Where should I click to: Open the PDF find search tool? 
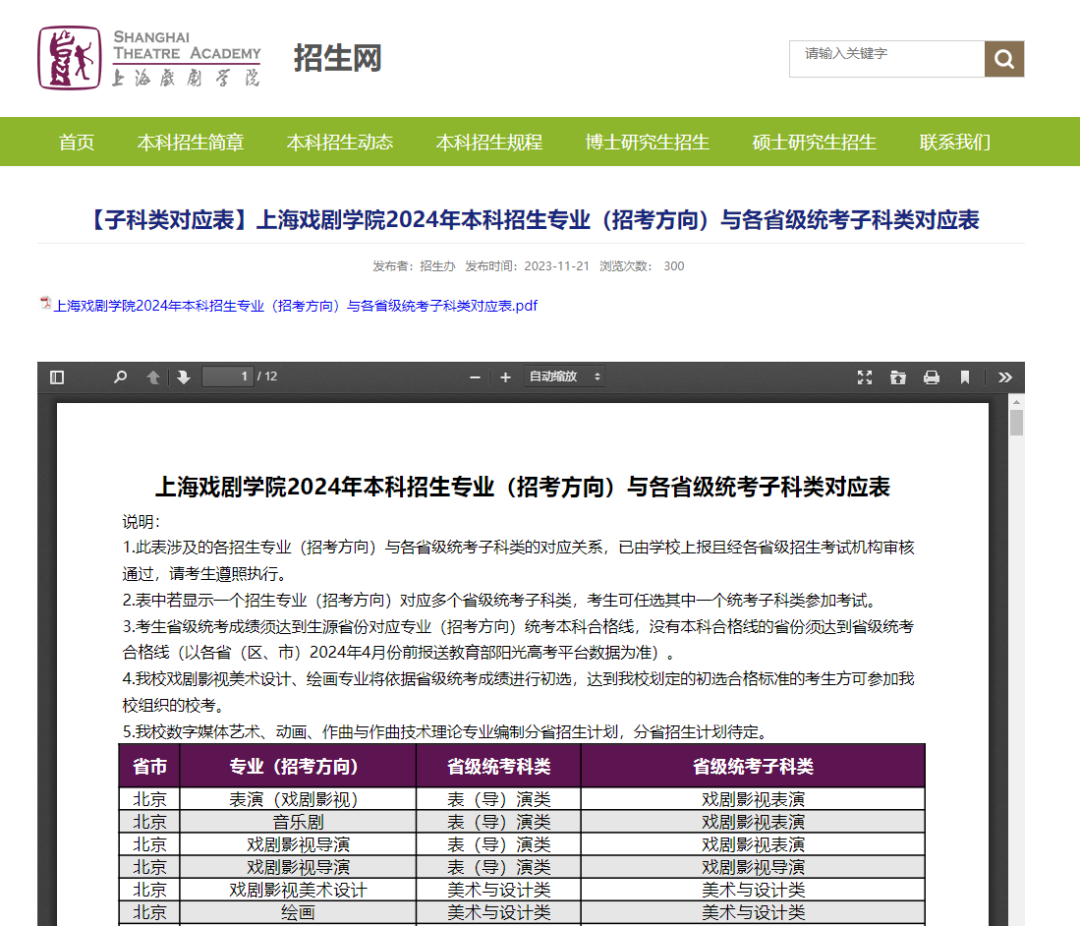(x=120, y=377)
